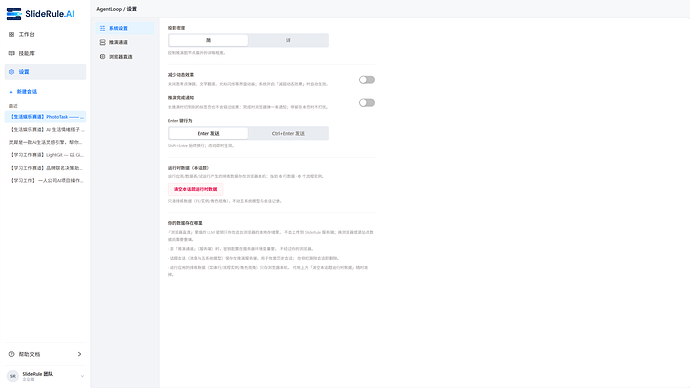The width and height of the screenshot is (690, 388).
Task: Open the PhotoTask conversation in recent list
Action: (45, 117)
